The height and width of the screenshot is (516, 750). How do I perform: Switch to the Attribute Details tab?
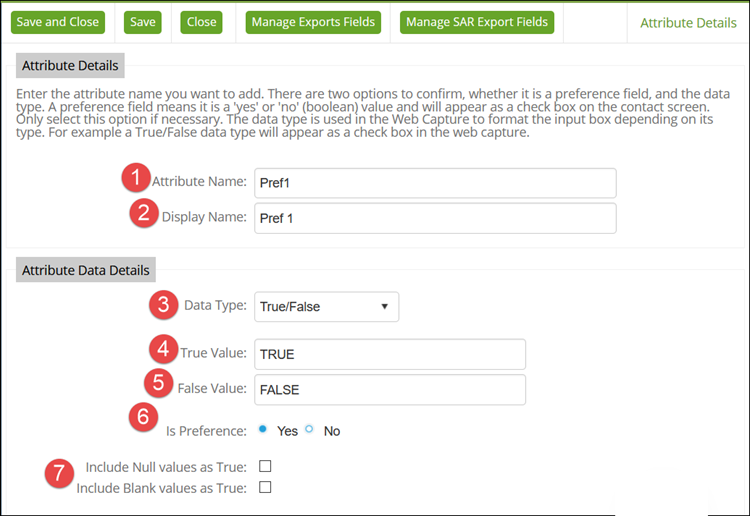688,23
